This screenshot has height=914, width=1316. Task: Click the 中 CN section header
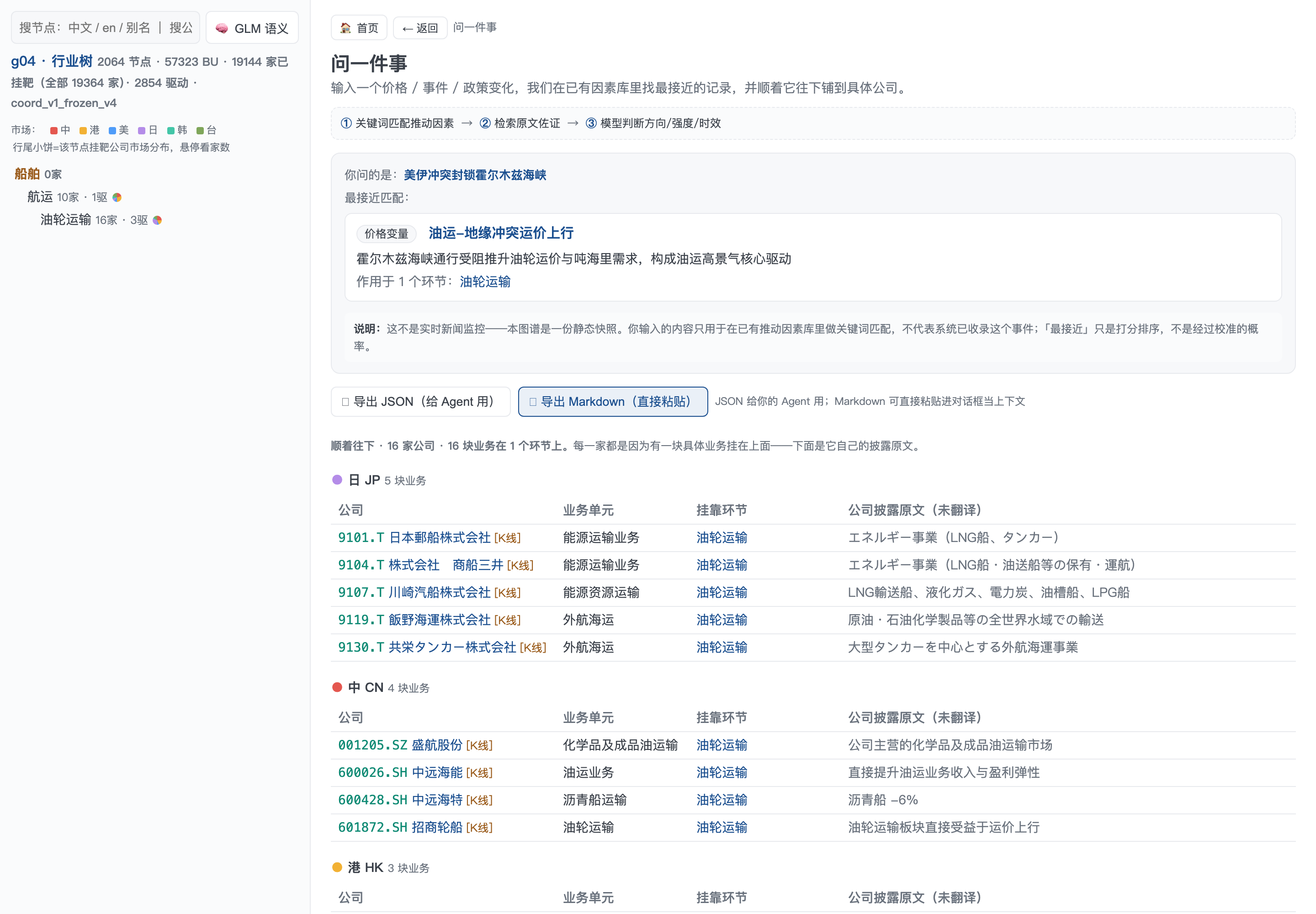point(366,688)
